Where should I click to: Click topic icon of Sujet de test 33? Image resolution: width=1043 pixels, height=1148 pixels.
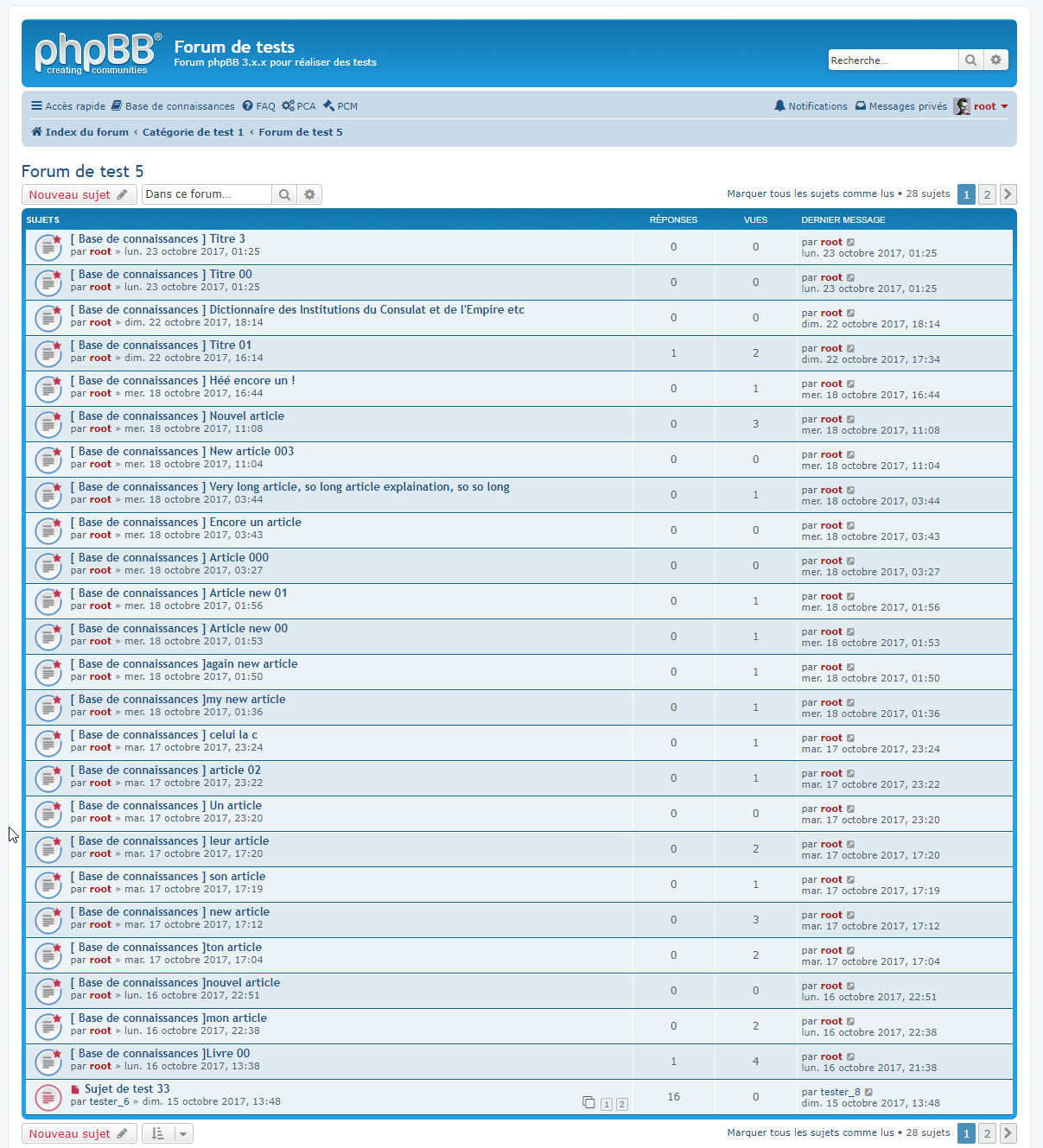48,1097
